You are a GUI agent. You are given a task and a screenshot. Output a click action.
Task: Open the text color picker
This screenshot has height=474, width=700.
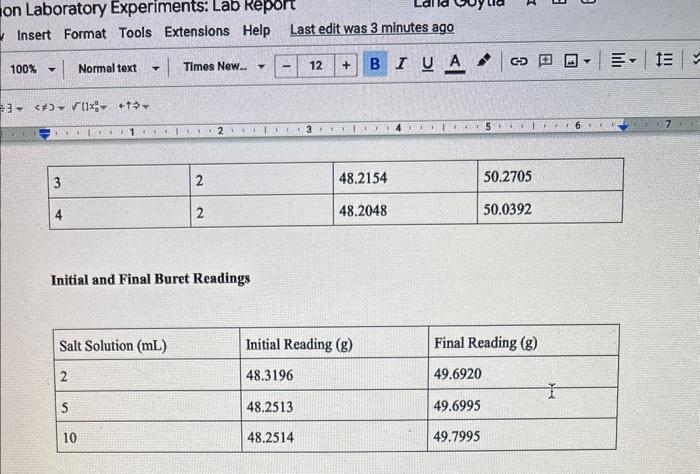click(454, 63)
